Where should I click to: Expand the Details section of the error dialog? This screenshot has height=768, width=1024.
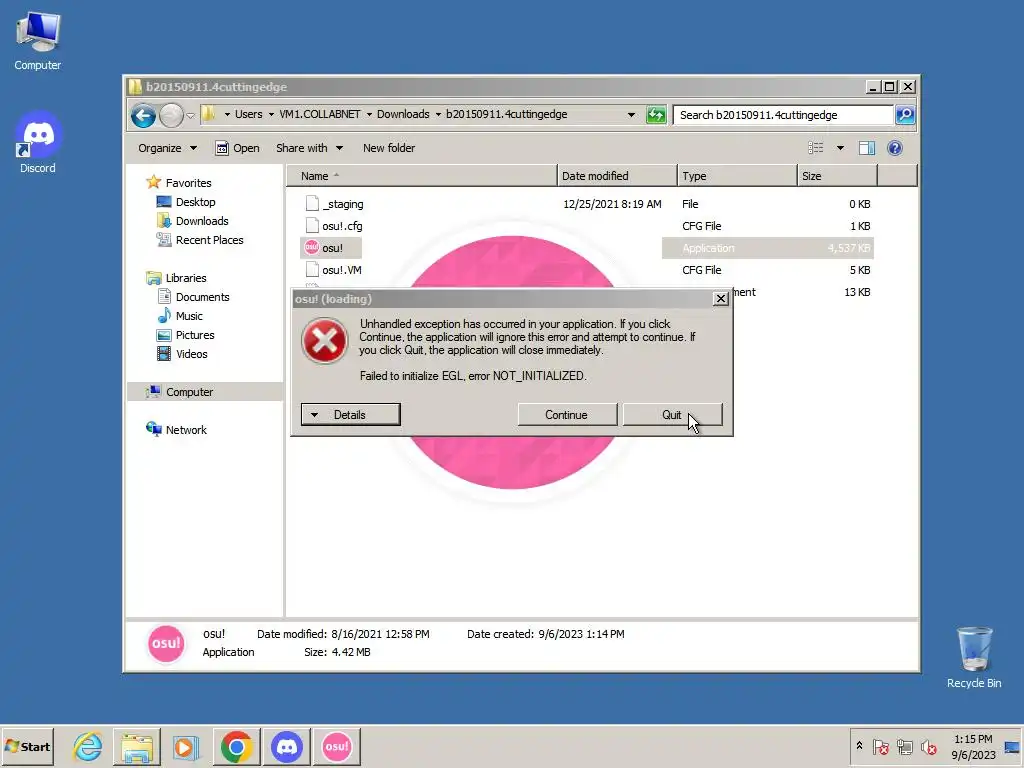[350, 415]
